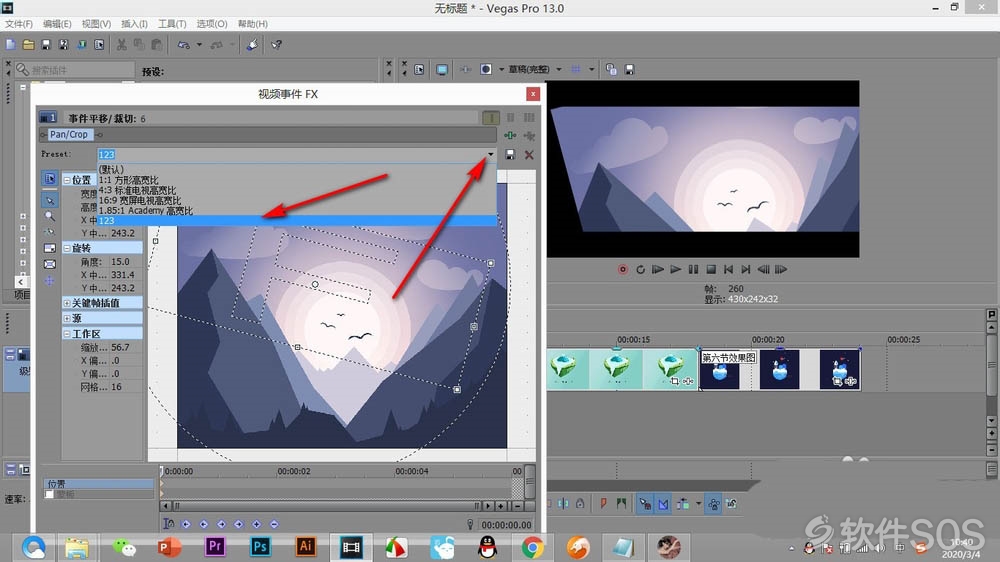Open the undo history dropdown arrow
The width and height of the screenshot is (1000, 562).
pos(199,45)
